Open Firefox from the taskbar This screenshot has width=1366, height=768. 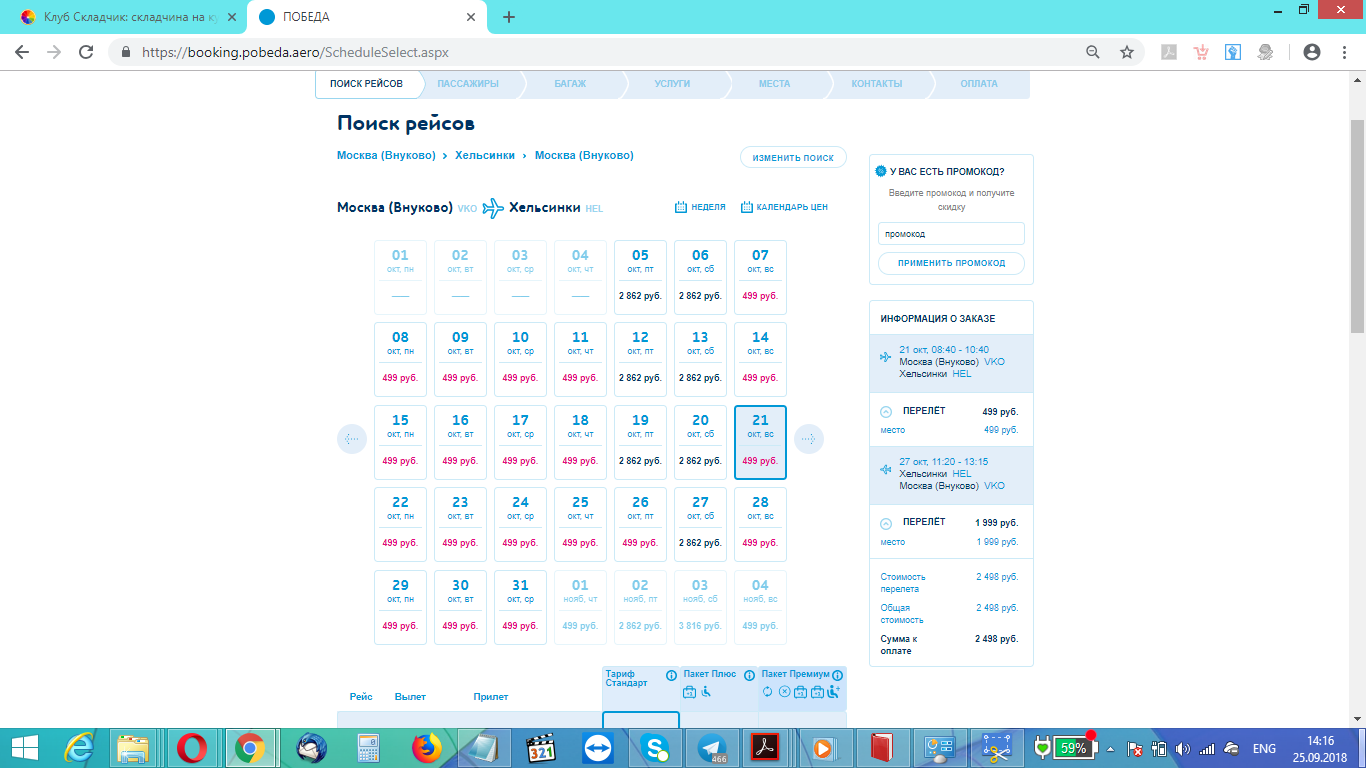coord(427,748)
